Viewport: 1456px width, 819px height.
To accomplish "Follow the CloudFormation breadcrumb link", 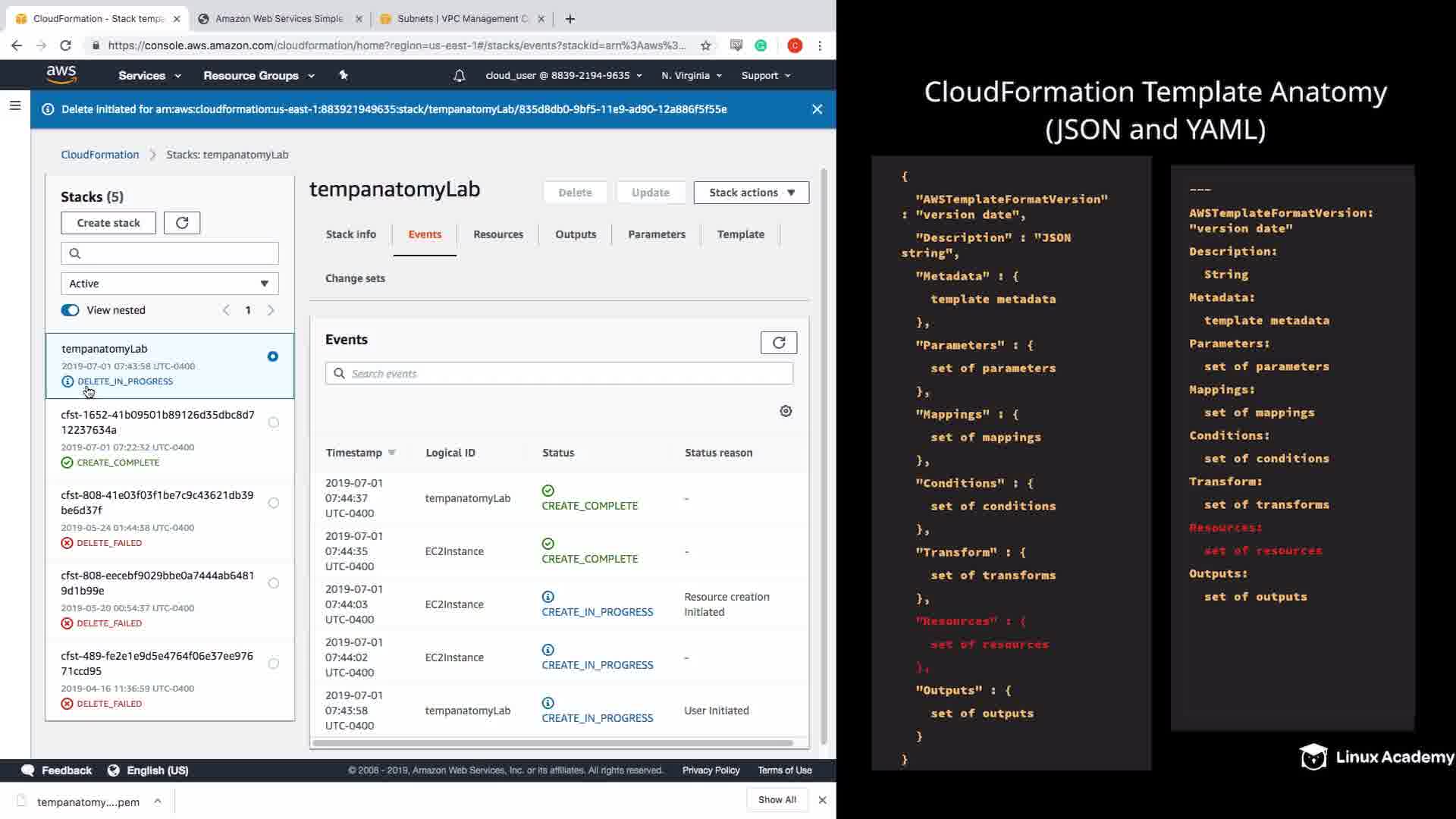I will point(100,155).
